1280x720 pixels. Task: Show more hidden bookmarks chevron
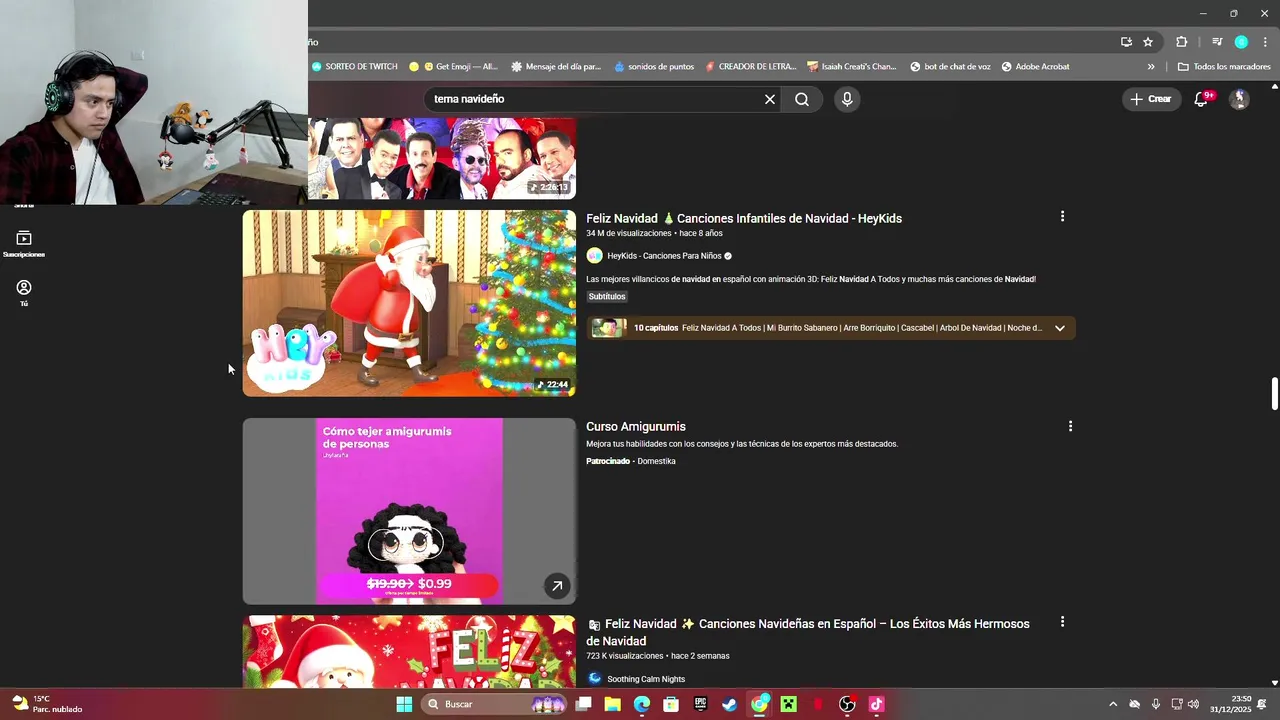point(1151,67)
